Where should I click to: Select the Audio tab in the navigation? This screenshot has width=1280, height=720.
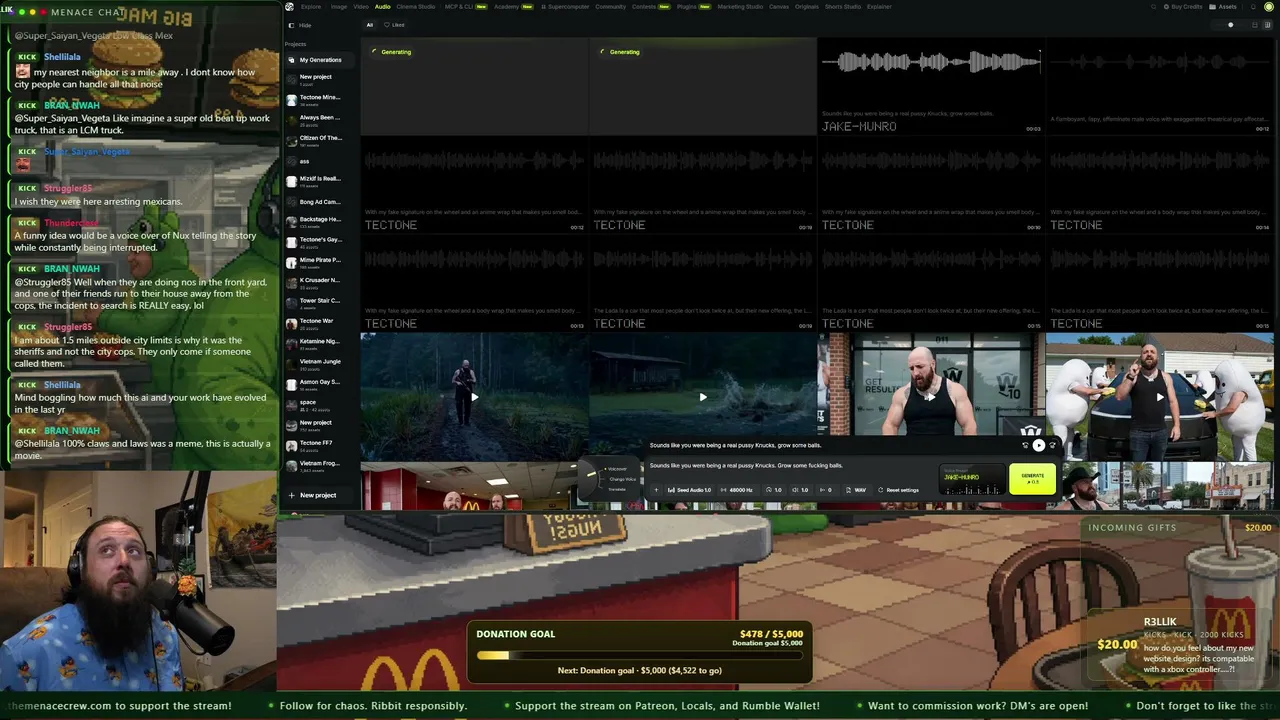point(383,7)
